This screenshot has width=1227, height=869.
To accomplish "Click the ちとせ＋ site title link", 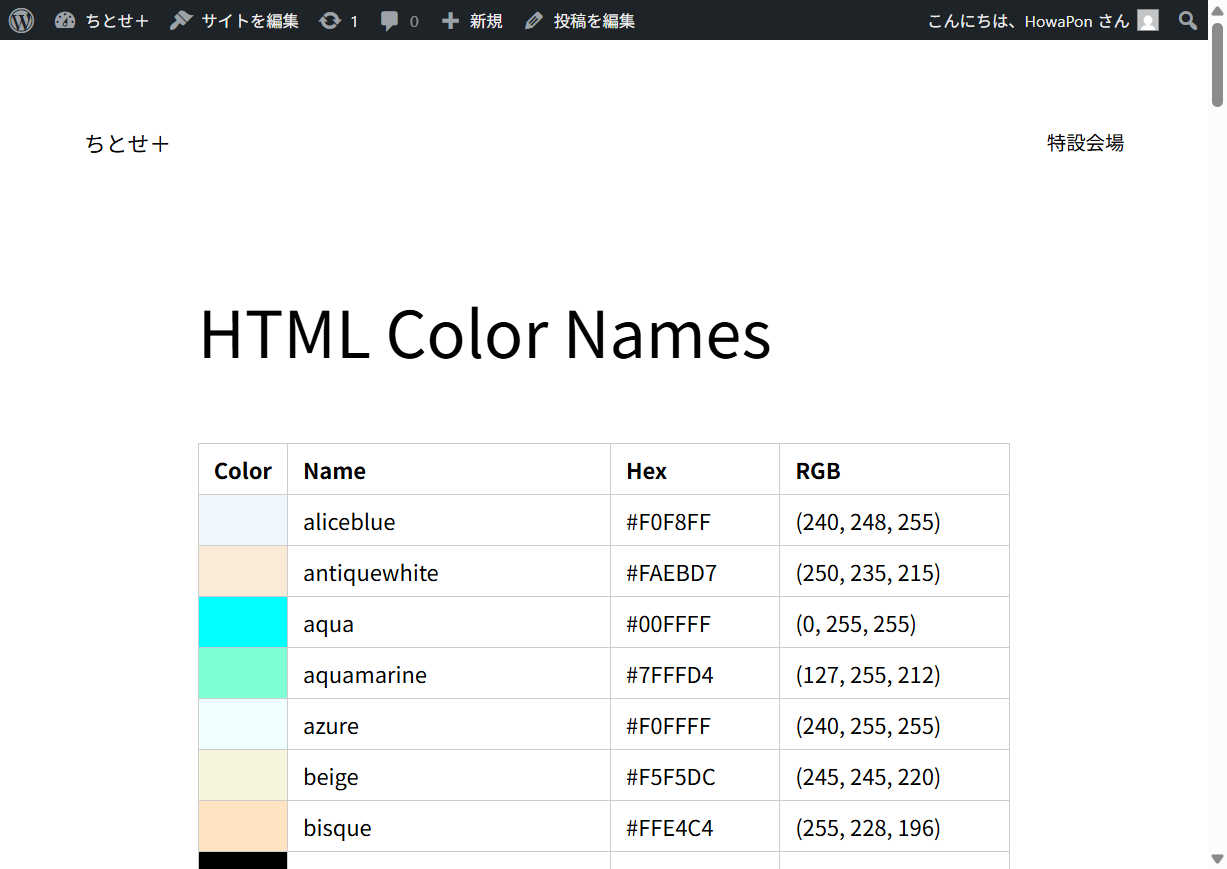I will 127,143.
